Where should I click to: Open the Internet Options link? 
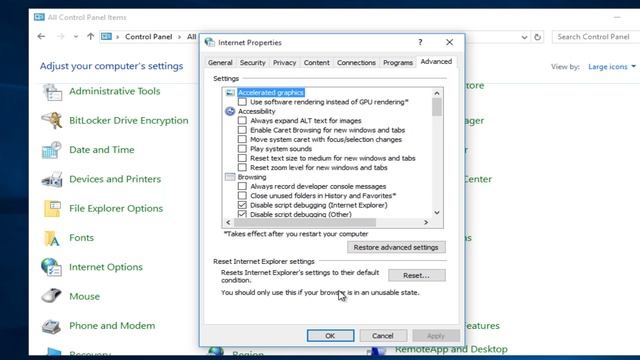pyautogui.click(x=106, y=267)
